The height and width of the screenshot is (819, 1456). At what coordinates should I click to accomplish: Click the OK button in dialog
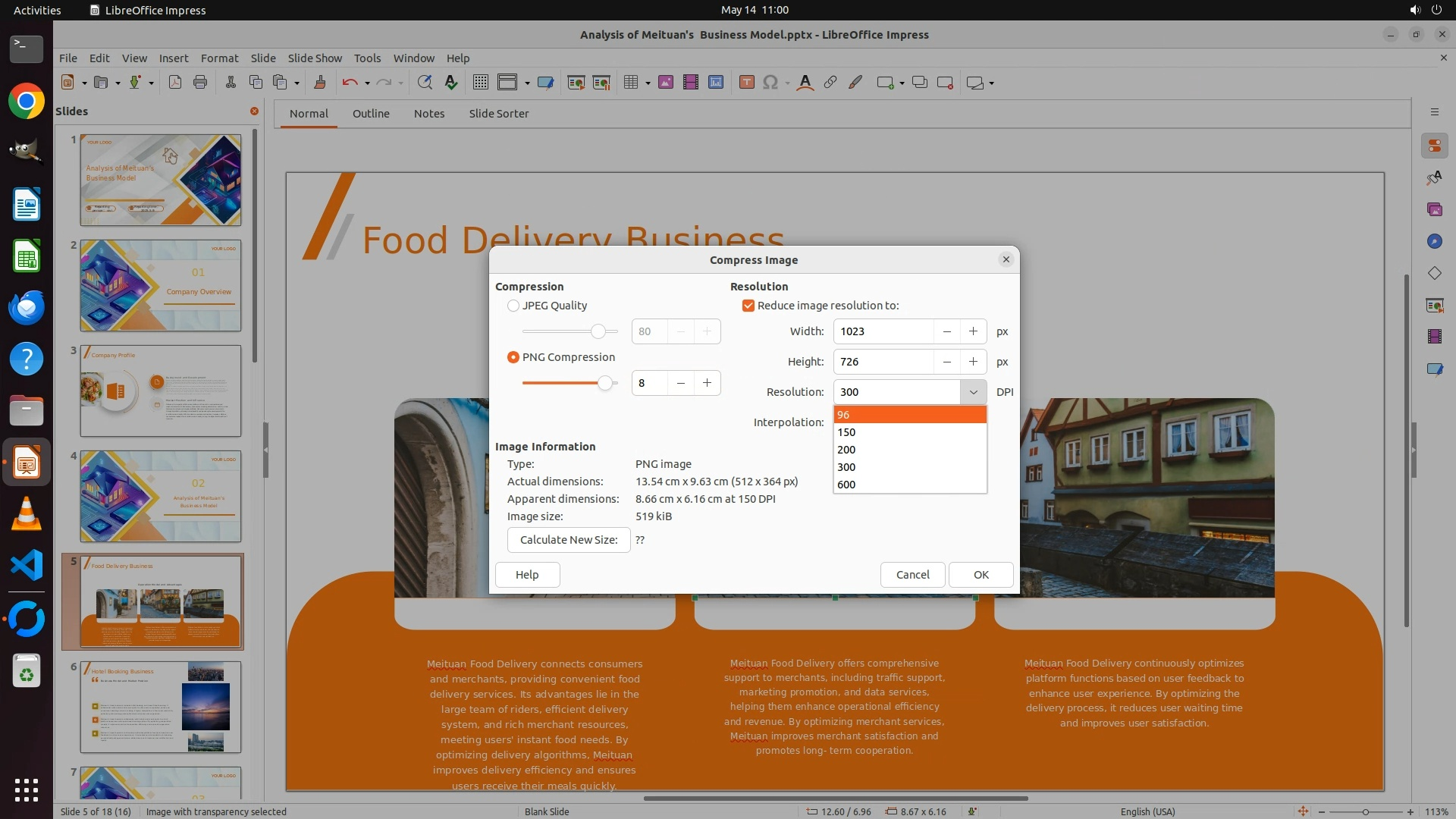pyautogui.click(x=981, y=575)
